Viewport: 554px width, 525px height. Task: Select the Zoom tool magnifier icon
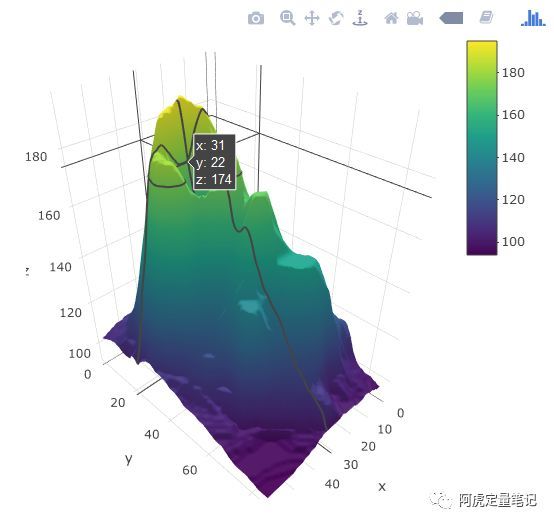coord(287,18)
